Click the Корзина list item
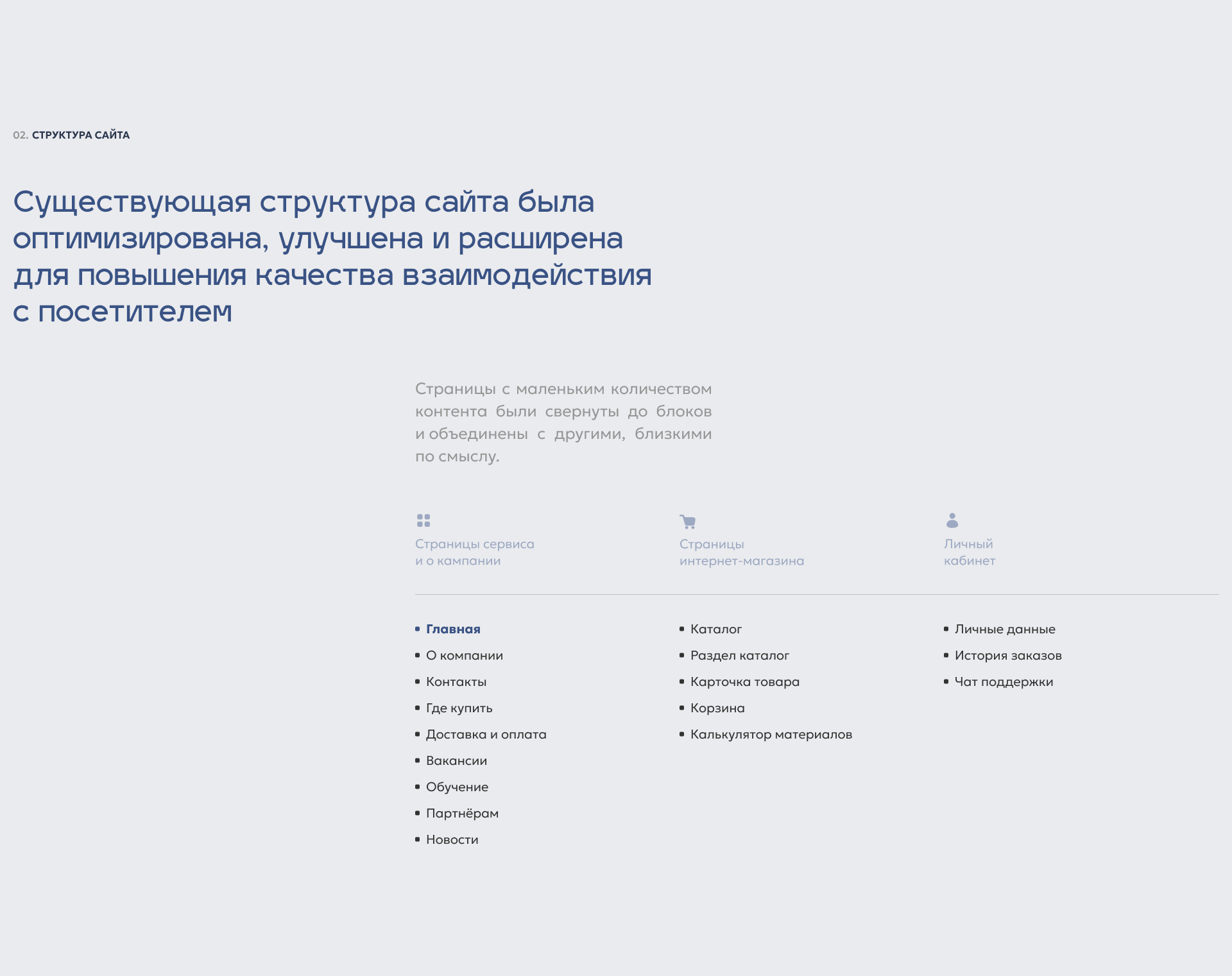This screenshot has height=976, width=1232. (x=717, y=708)
